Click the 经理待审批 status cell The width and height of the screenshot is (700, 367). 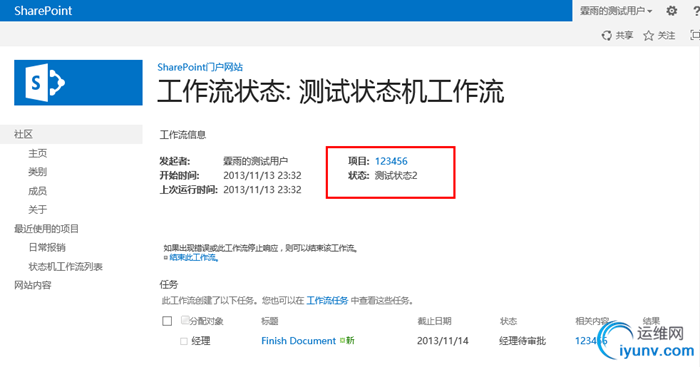[522, 341]
